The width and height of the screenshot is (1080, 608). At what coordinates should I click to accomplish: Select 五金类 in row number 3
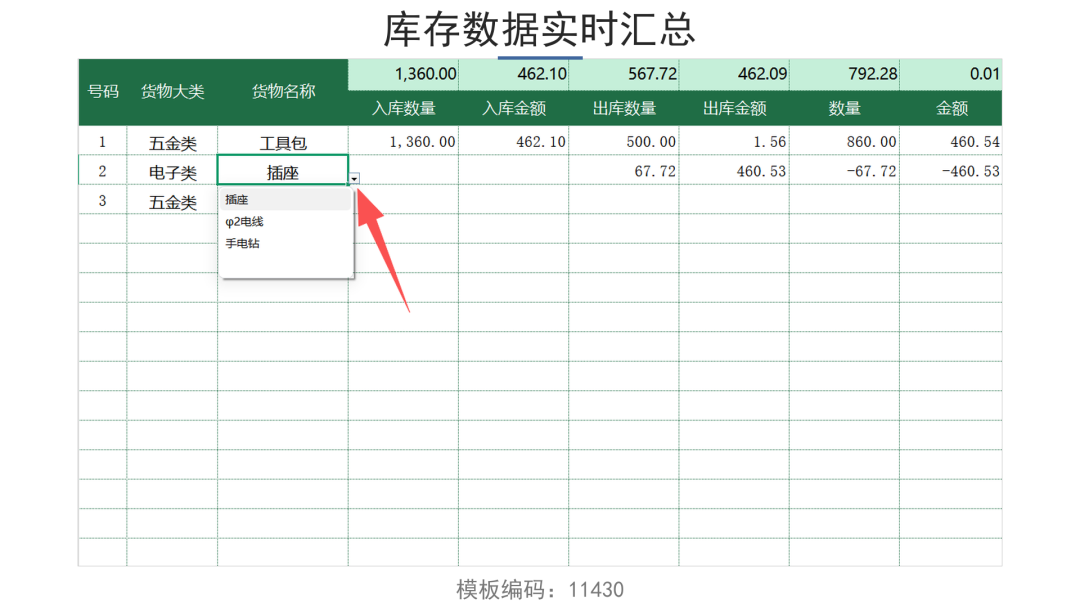tap(172, 200)
